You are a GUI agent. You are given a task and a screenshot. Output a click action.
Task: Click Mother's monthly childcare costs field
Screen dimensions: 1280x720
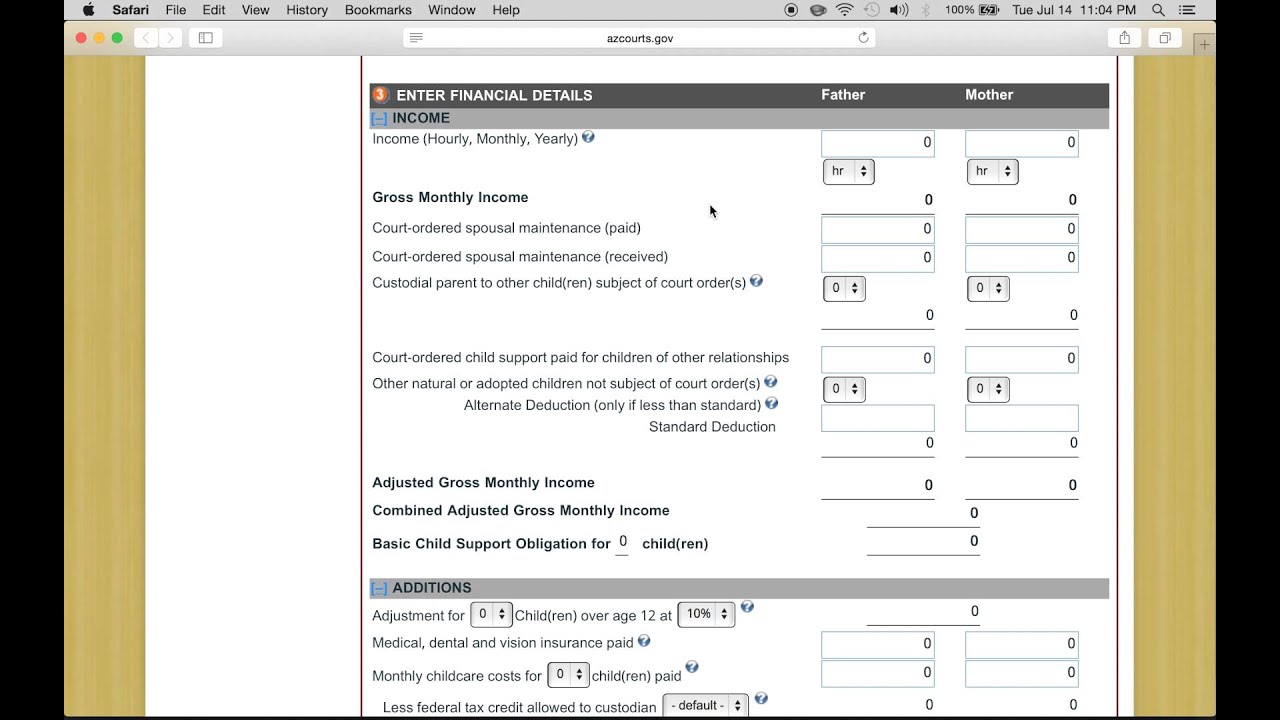click(x=1022, y=673)
